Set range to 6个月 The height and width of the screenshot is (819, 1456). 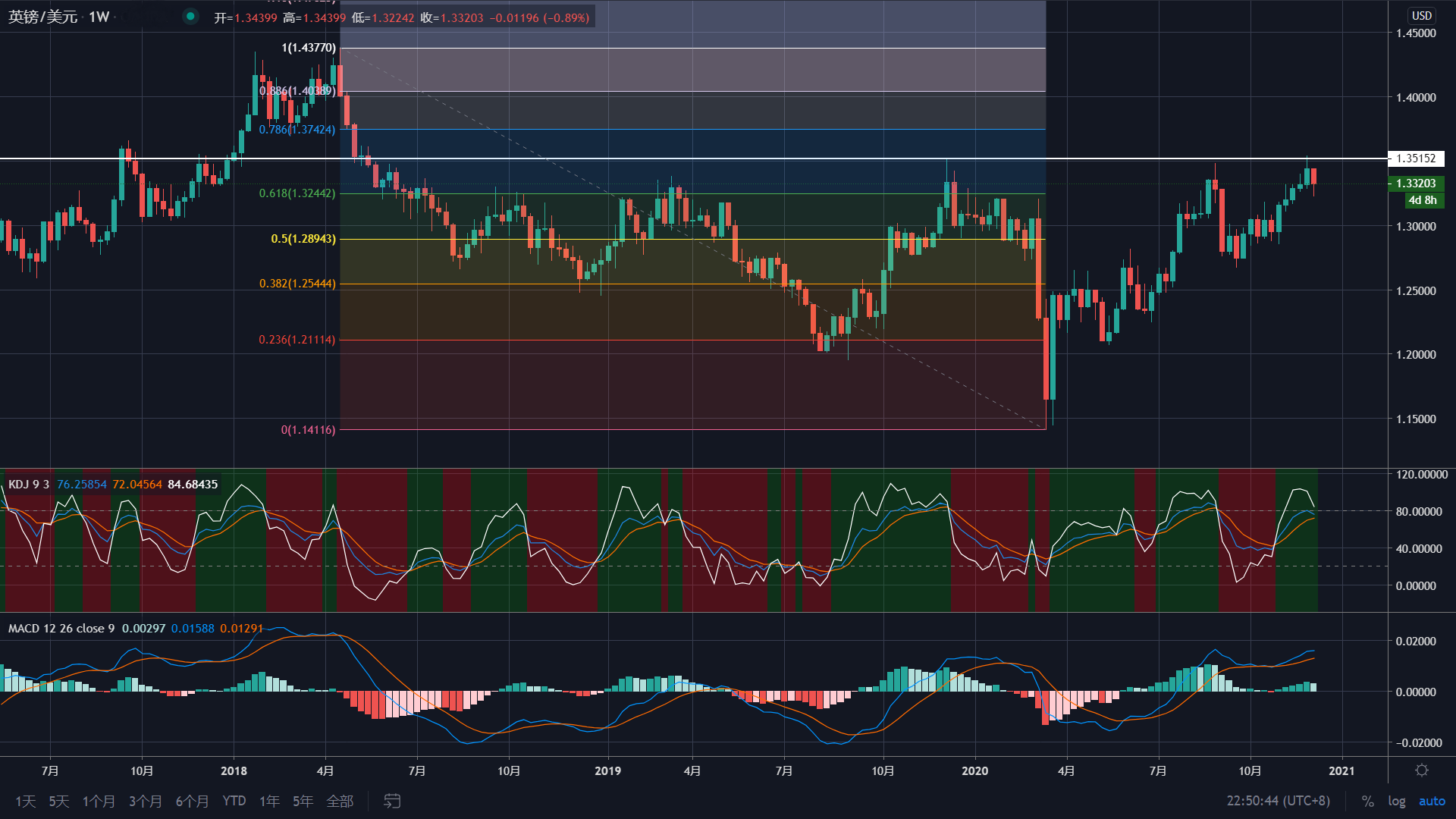point(192,801)
